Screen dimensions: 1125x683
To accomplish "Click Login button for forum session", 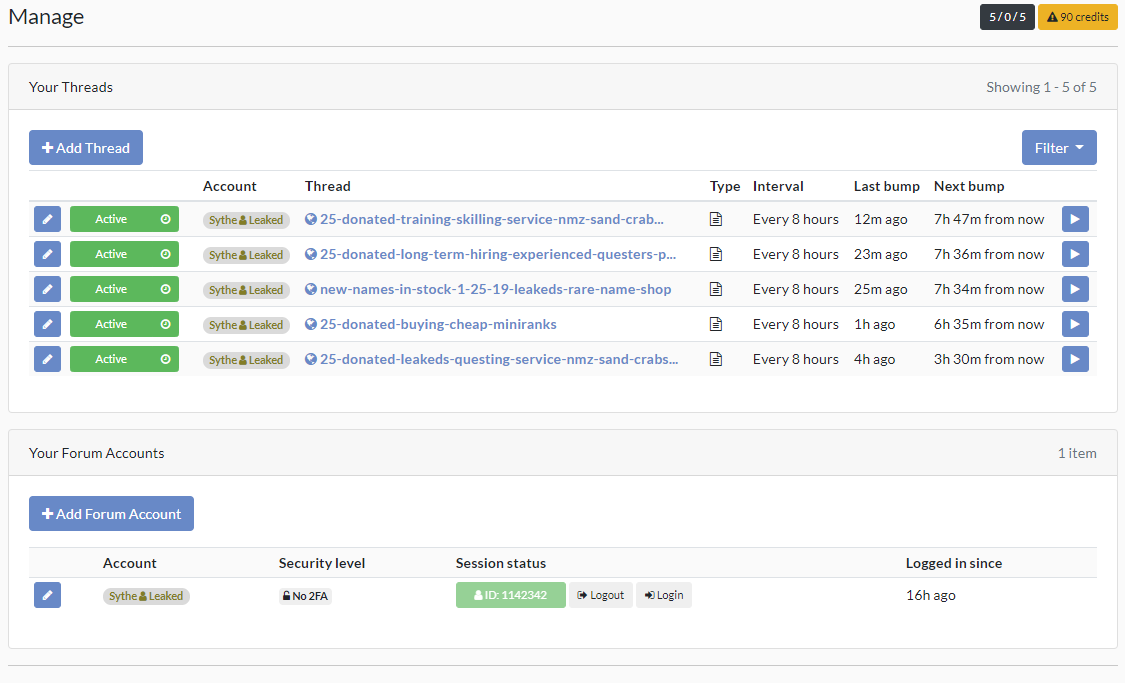I will 664,595.
